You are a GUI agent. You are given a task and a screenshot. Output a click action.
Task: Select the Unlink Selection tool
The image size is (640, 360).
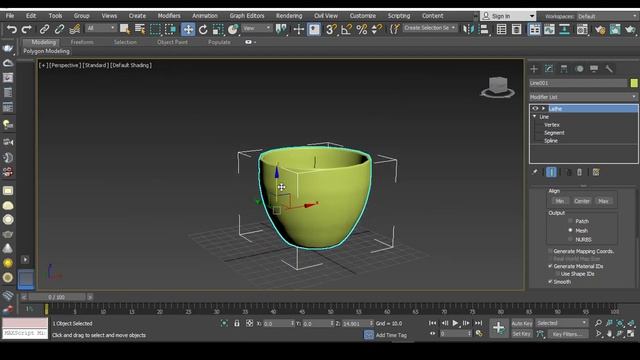coord(59,29)
